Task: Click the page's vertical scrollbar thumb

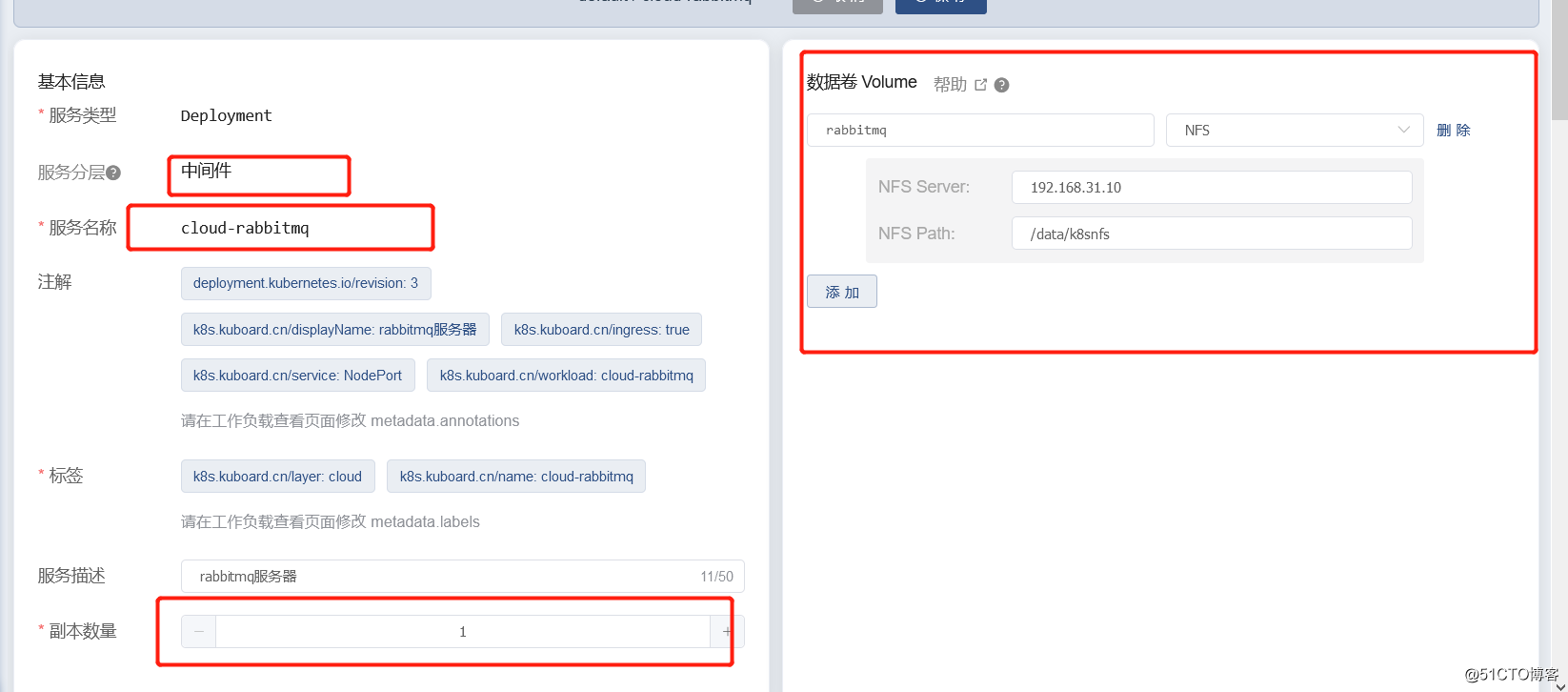Action: [x=1560, y=59]
